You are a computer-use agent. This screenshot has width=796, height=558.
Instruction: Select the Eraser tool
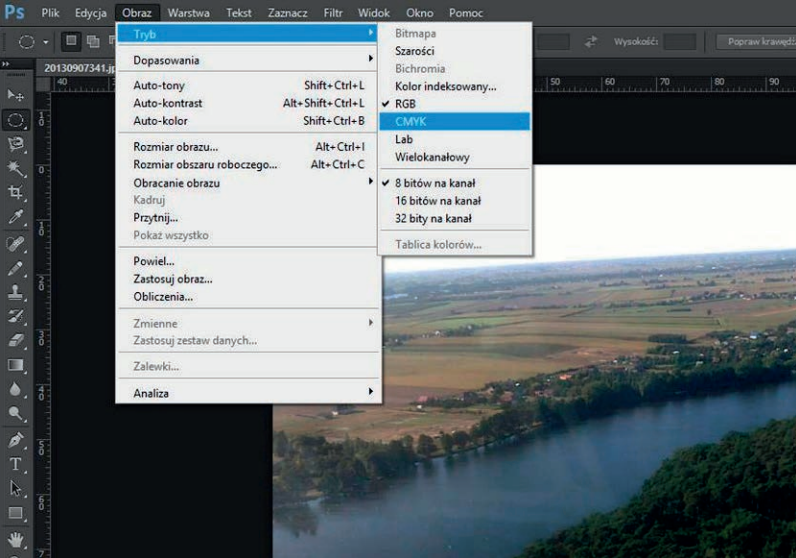(x=16, y=340)
